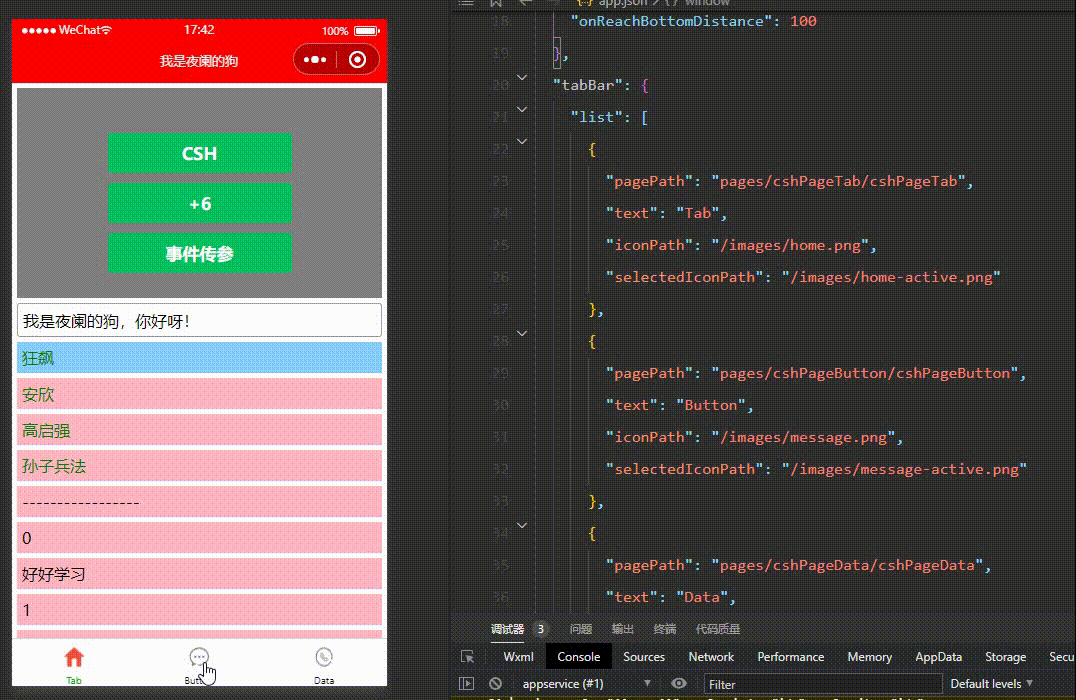Click the value 100 in code
1076x700 pixels.
[x=803, y=21]
